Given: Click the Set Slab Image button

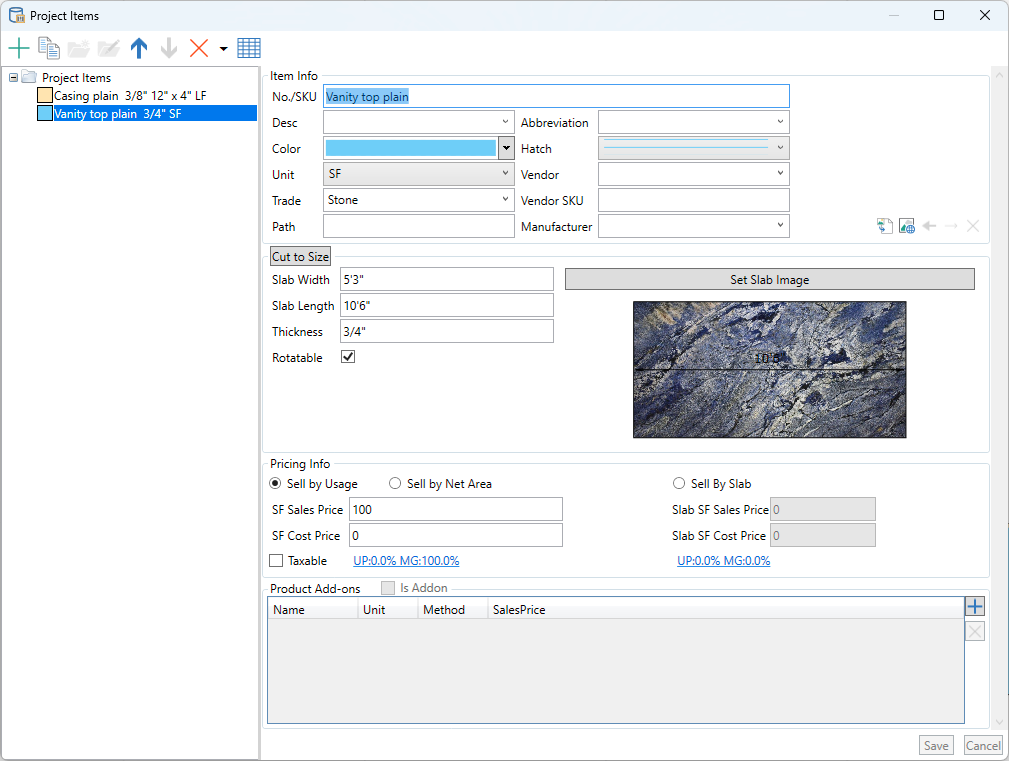Looking at the screenshot, I should 769,280.
